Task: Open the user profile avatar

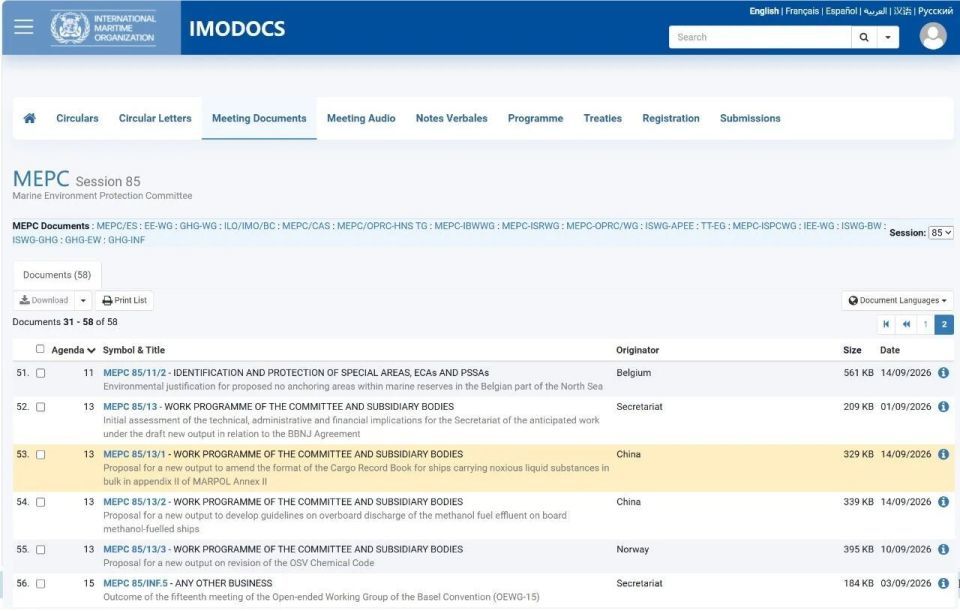Action: point(933,36)
